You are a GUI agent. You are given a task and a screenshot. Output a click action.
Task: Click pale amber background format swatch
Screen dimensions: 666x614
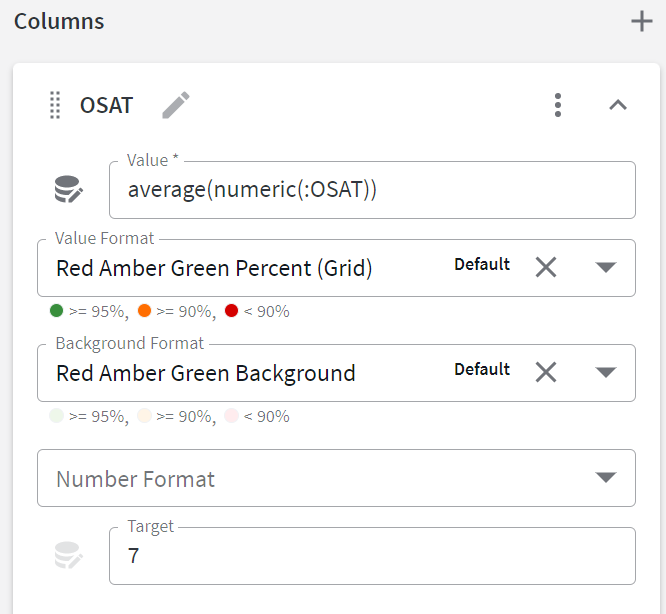[x=144, y=416]
